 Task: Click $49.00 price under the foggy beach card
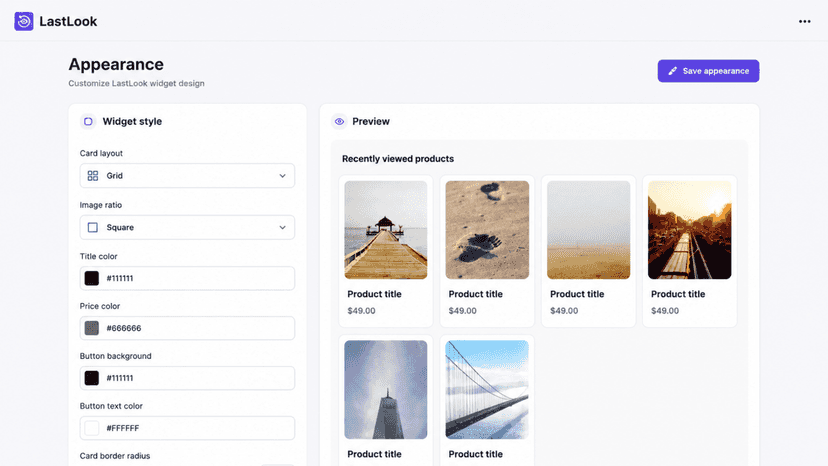pos(564,311)
